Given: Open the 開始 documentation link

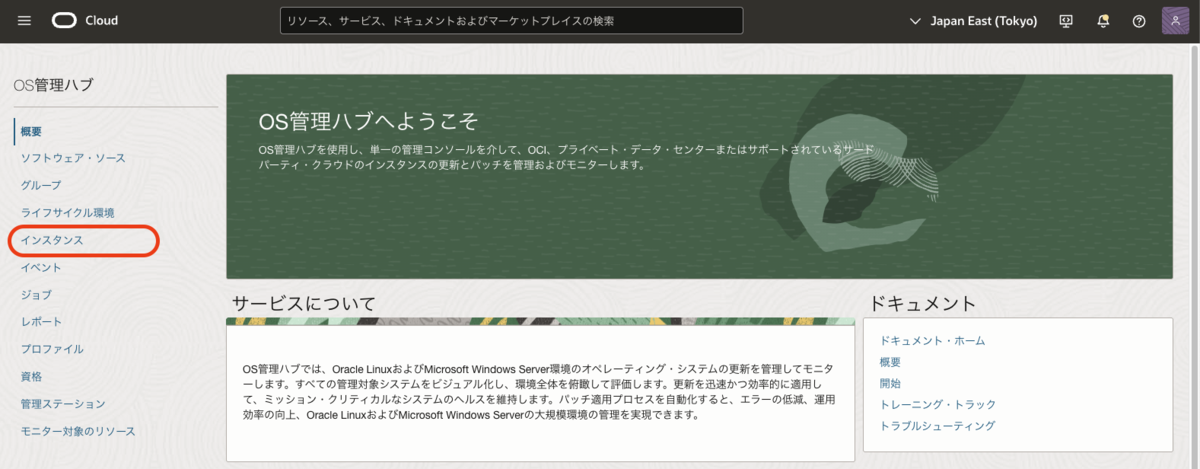Looking at the screenshot, I should (890, 383).
